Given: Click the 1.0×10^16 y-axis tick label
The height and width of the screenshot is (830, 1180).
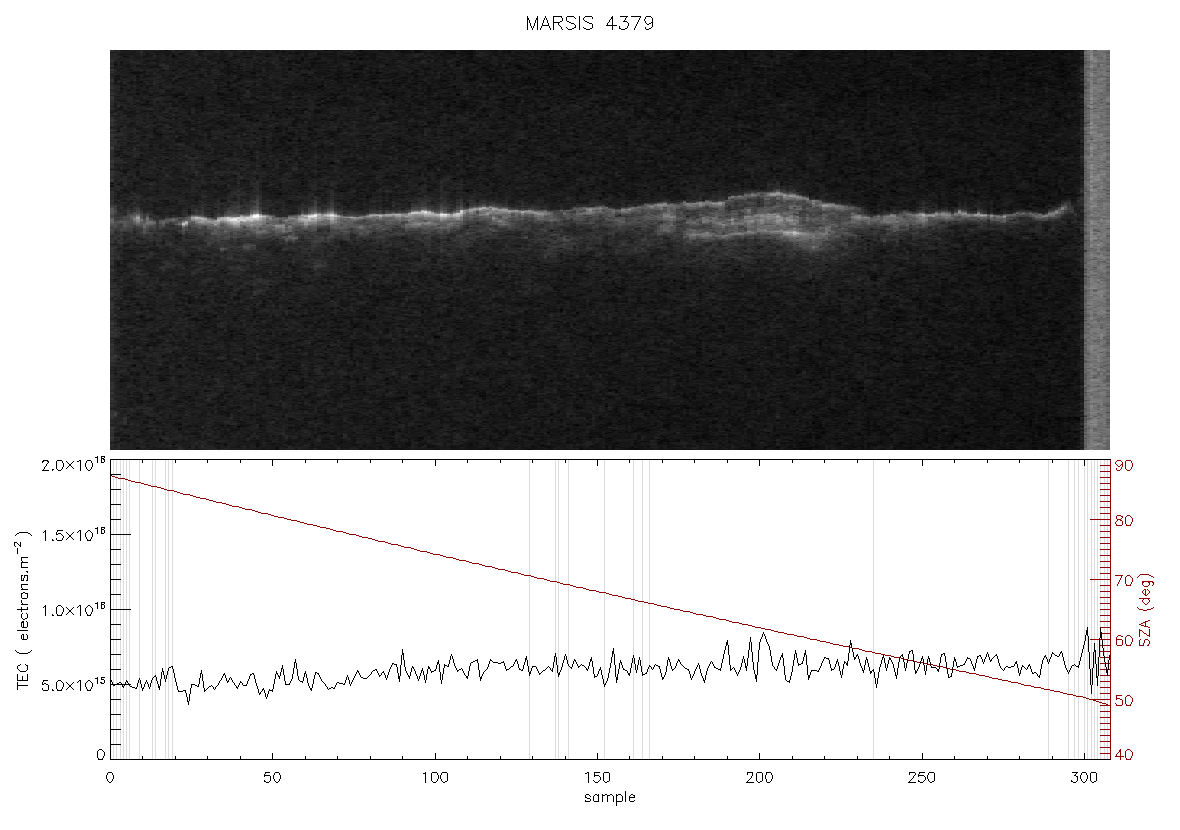Looking at the screenshot, I should coord(73,610).
